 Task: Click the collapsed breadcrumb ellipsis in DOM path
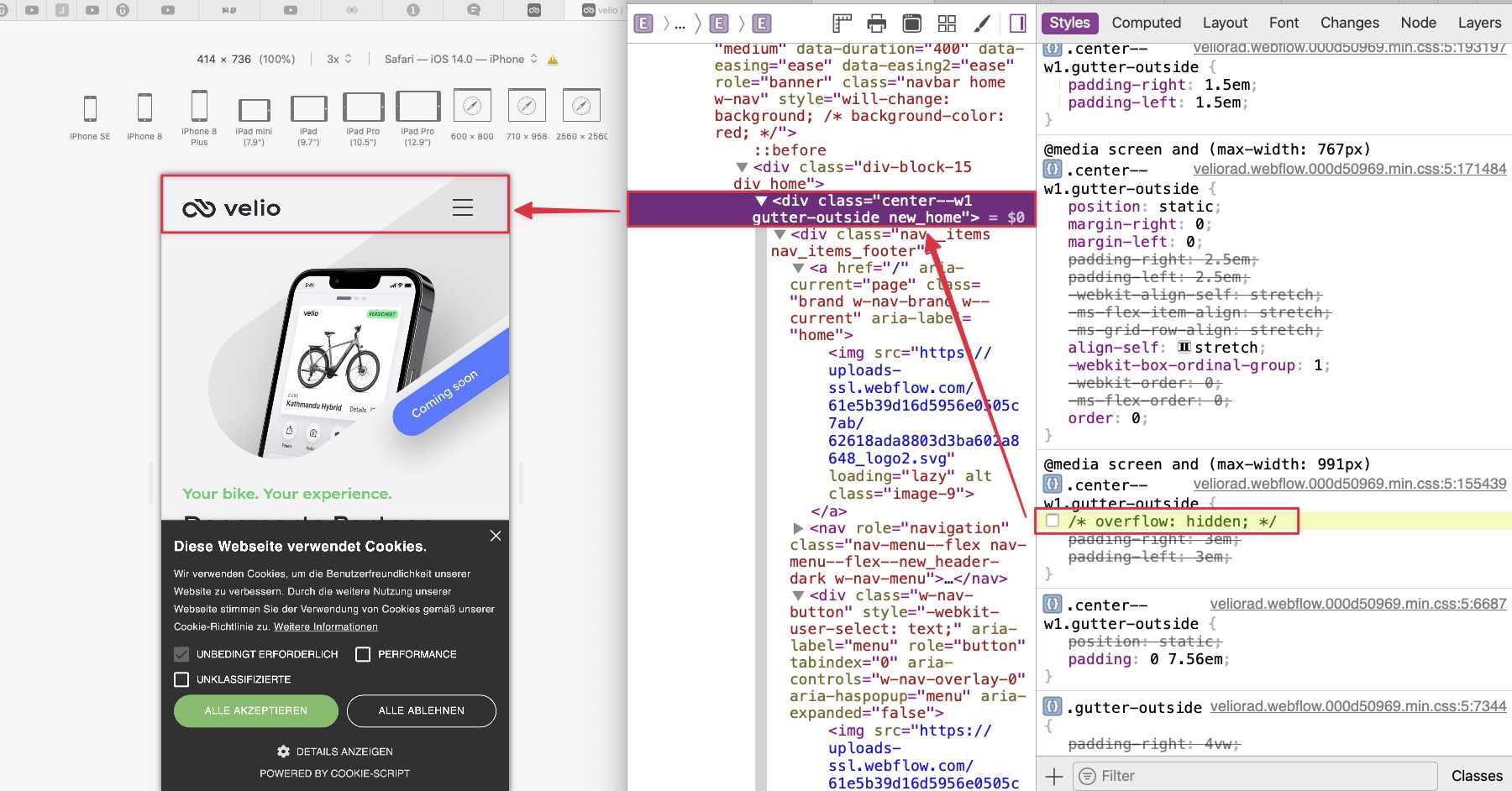tap(680, 24)
